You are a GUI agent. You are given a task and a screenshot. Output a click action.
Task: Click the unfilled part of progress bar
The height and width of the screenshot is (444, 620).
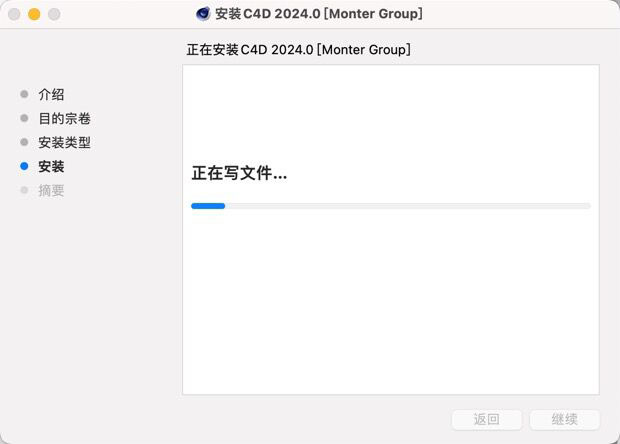click(x=408, y=206)
